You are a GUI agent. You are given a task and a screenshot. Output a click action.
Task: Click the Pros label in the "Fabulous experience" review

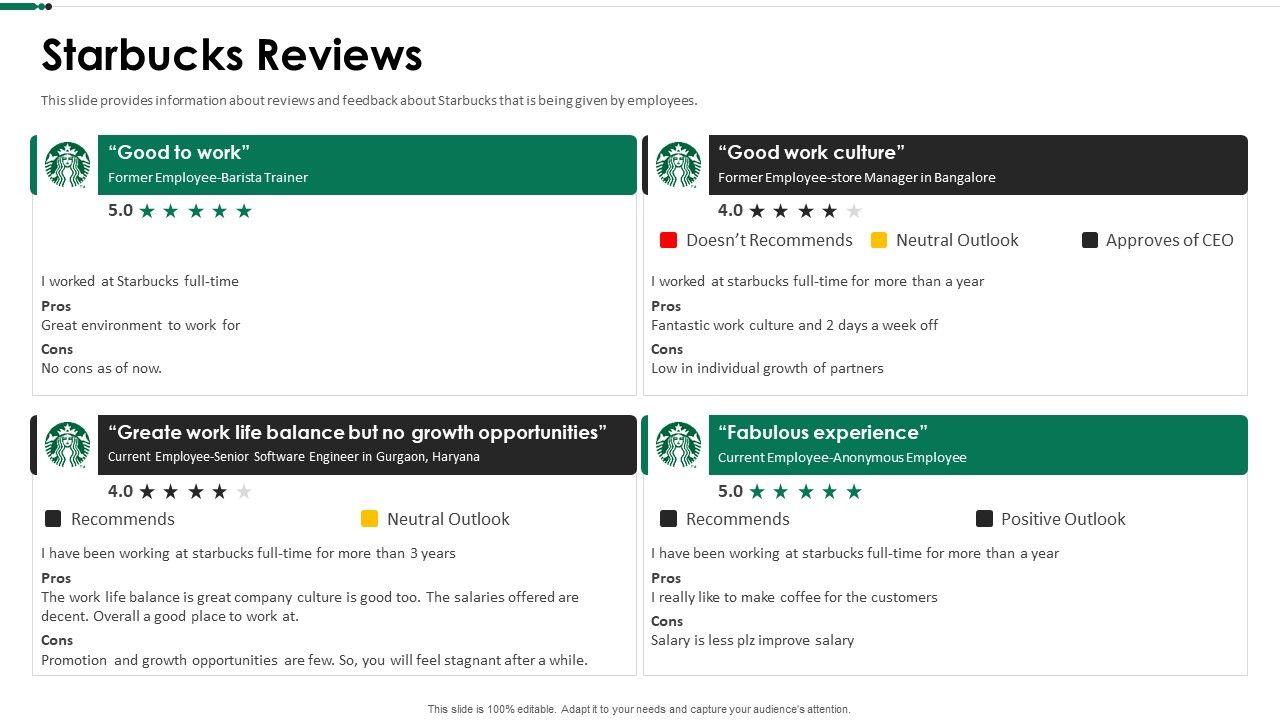click(666, 578)
